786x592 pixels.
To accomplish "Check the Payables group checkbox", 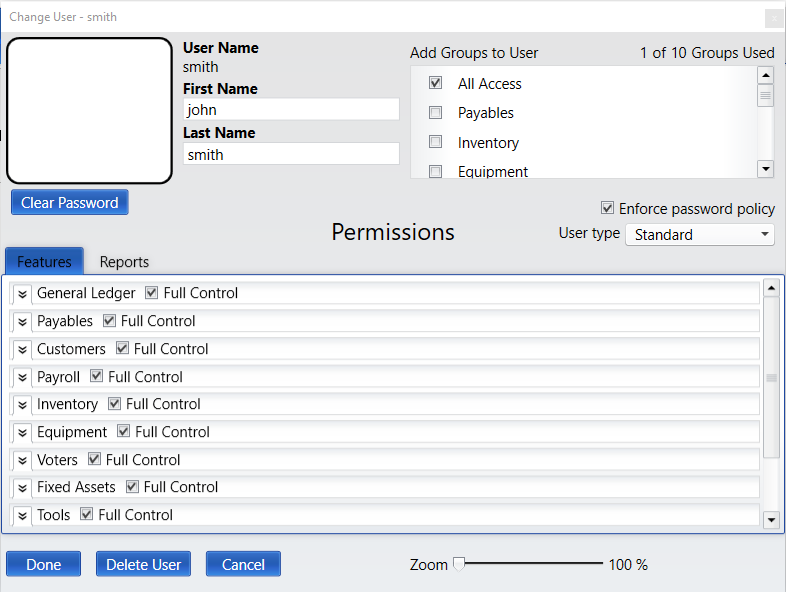I will (435, 112).
